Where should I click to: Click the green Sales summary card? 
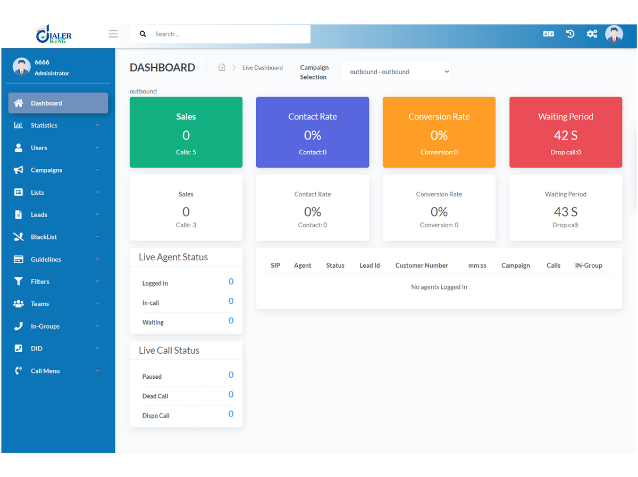[186, 132]
